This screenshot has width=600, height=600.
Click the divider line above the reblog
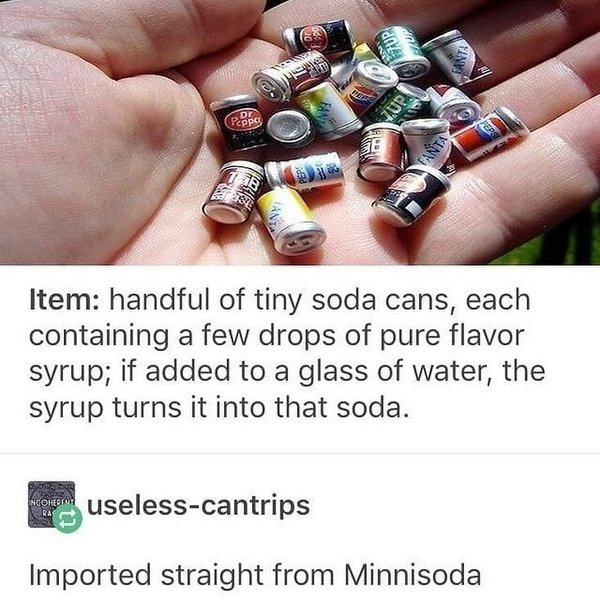(300, 453)
